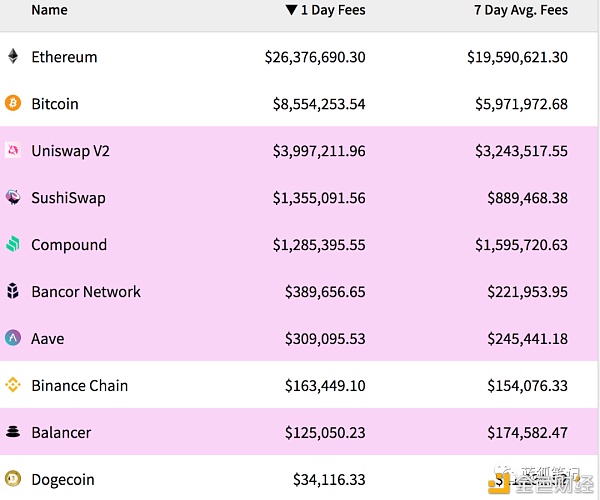600x500 pixels.
Task: Click the yellow Binance Chain icon
Action: tap(13, 386)
